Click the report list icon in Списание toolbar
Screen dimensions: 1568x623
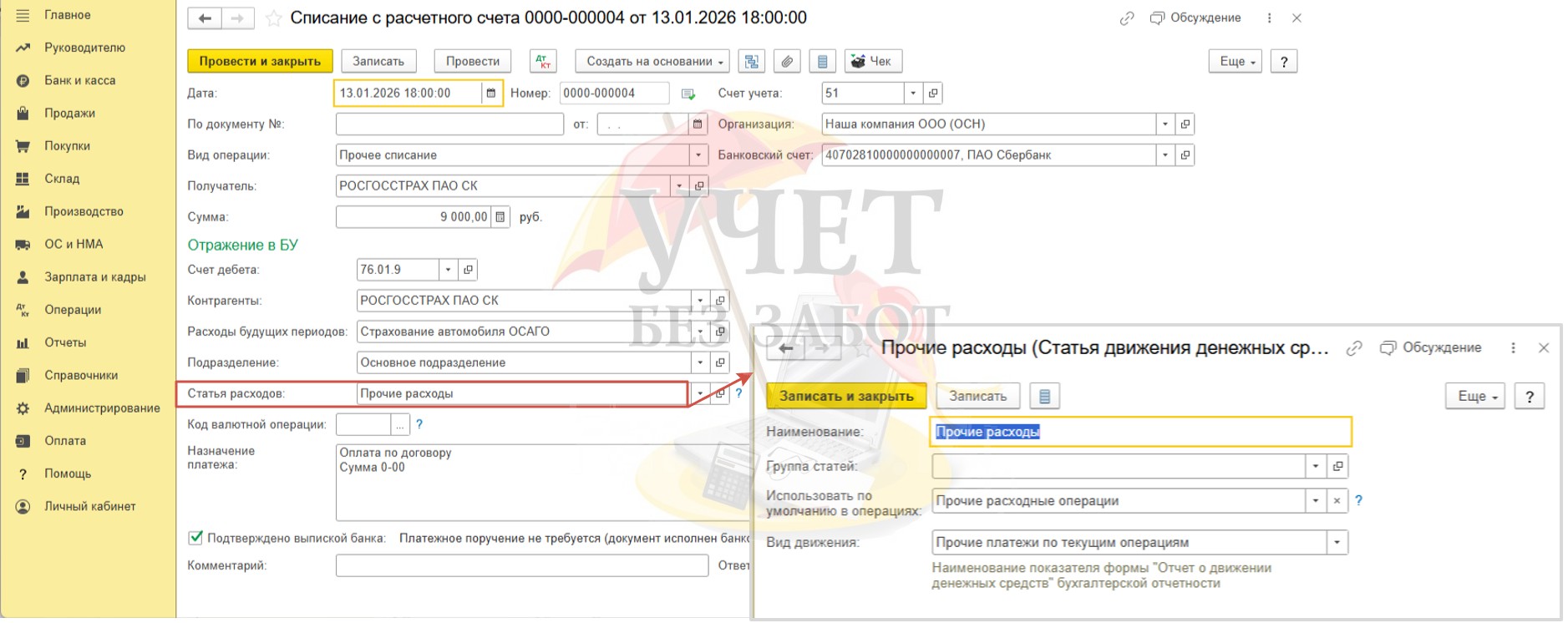coord(822,61)
